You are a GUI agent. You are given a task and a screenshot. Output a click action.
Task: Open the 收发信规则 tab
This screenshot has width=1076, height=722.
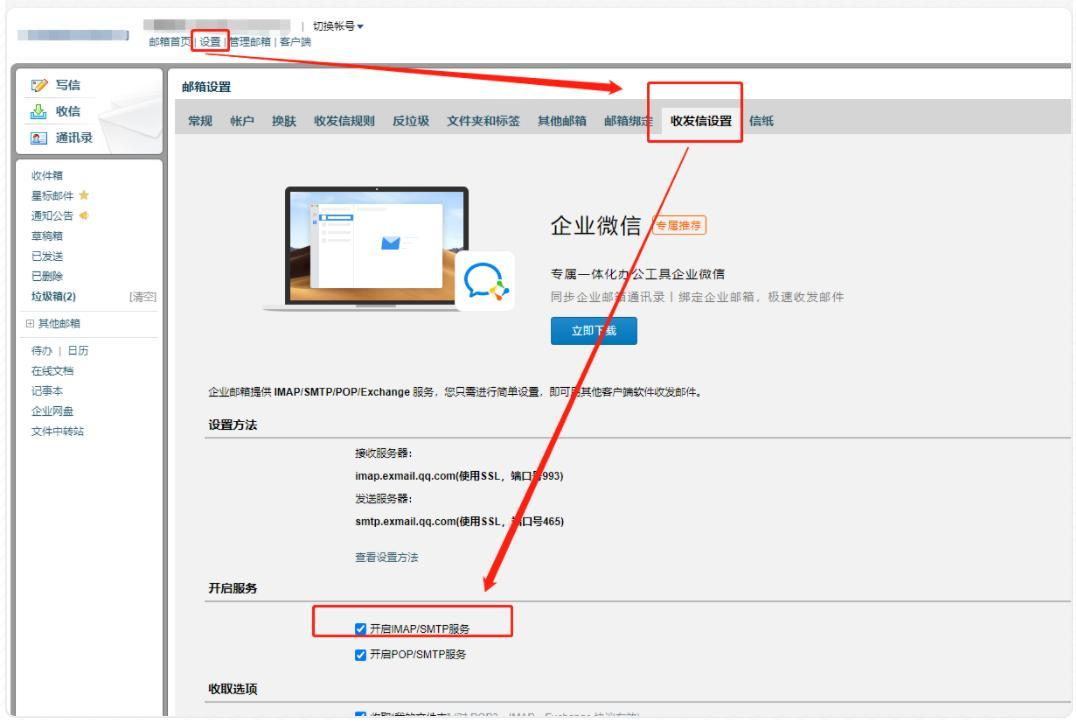(x=344, y=121)
